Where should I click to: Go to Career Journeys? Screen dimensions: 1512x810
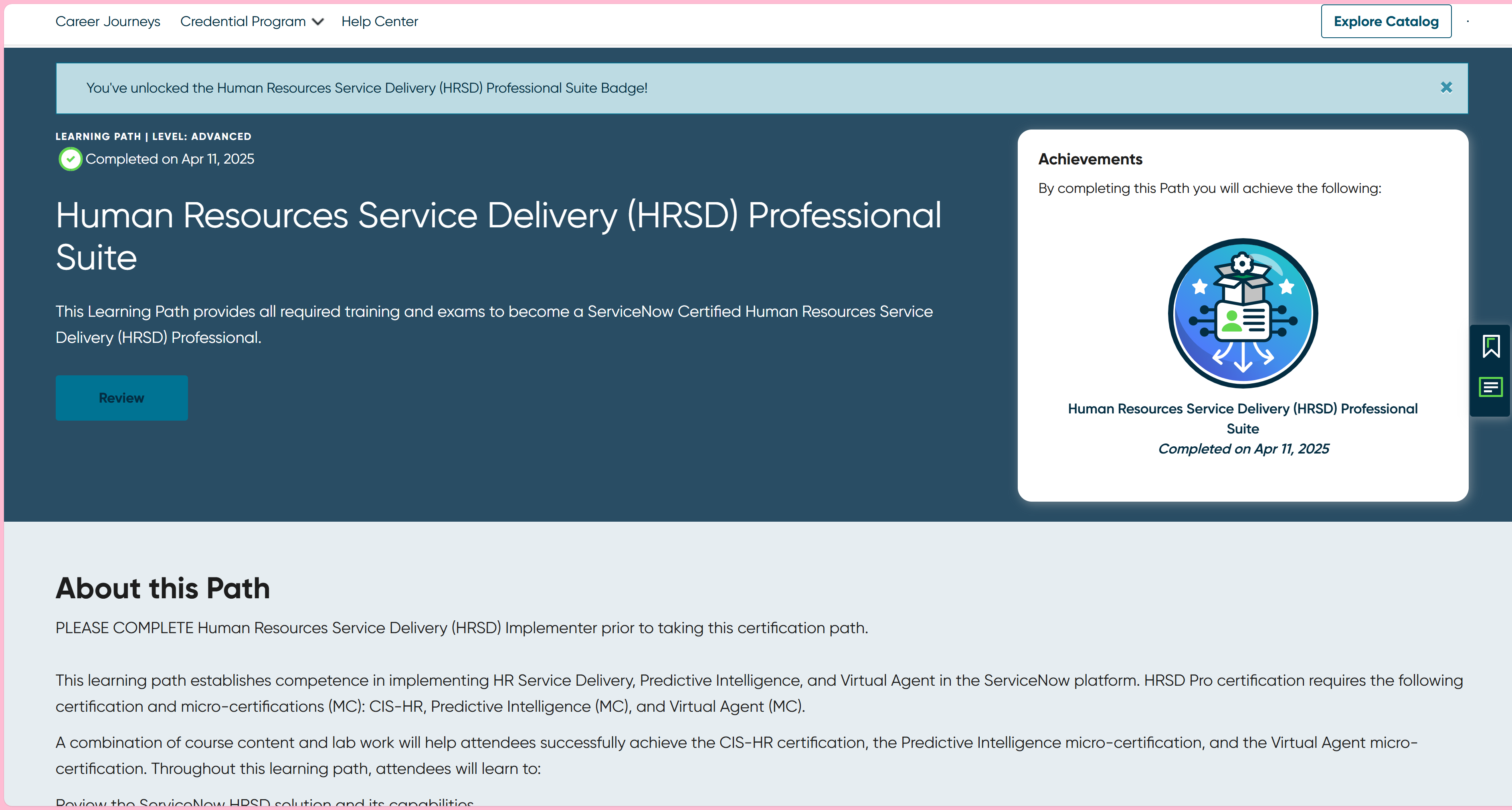[107, 22]
